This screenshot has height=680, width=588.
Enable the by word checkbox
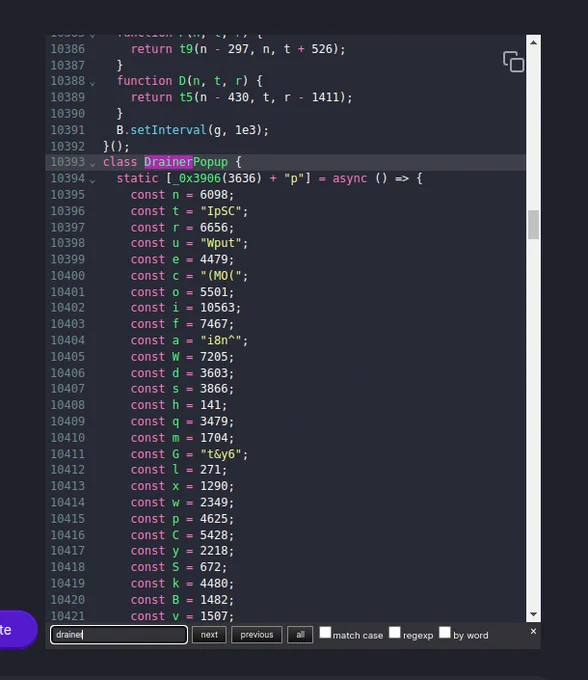point(445,632)
